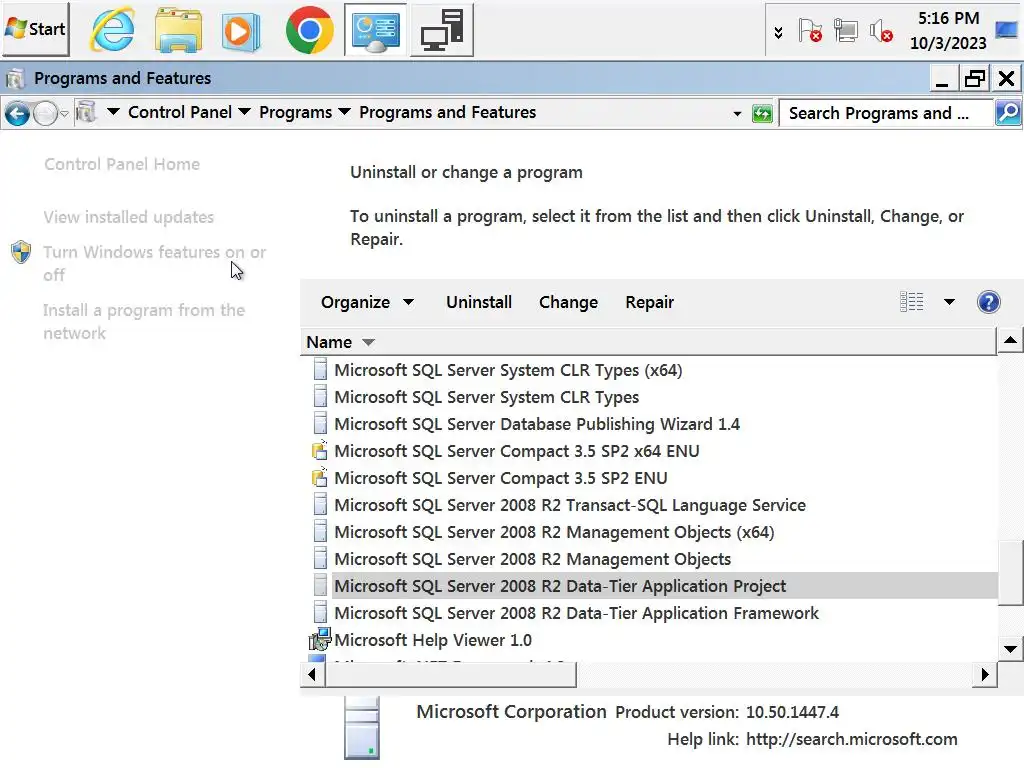Expand dropdown arrow after Control Panel breadcrumb
Viewport: 1024px width, 768px height.
tap(244, 112)
